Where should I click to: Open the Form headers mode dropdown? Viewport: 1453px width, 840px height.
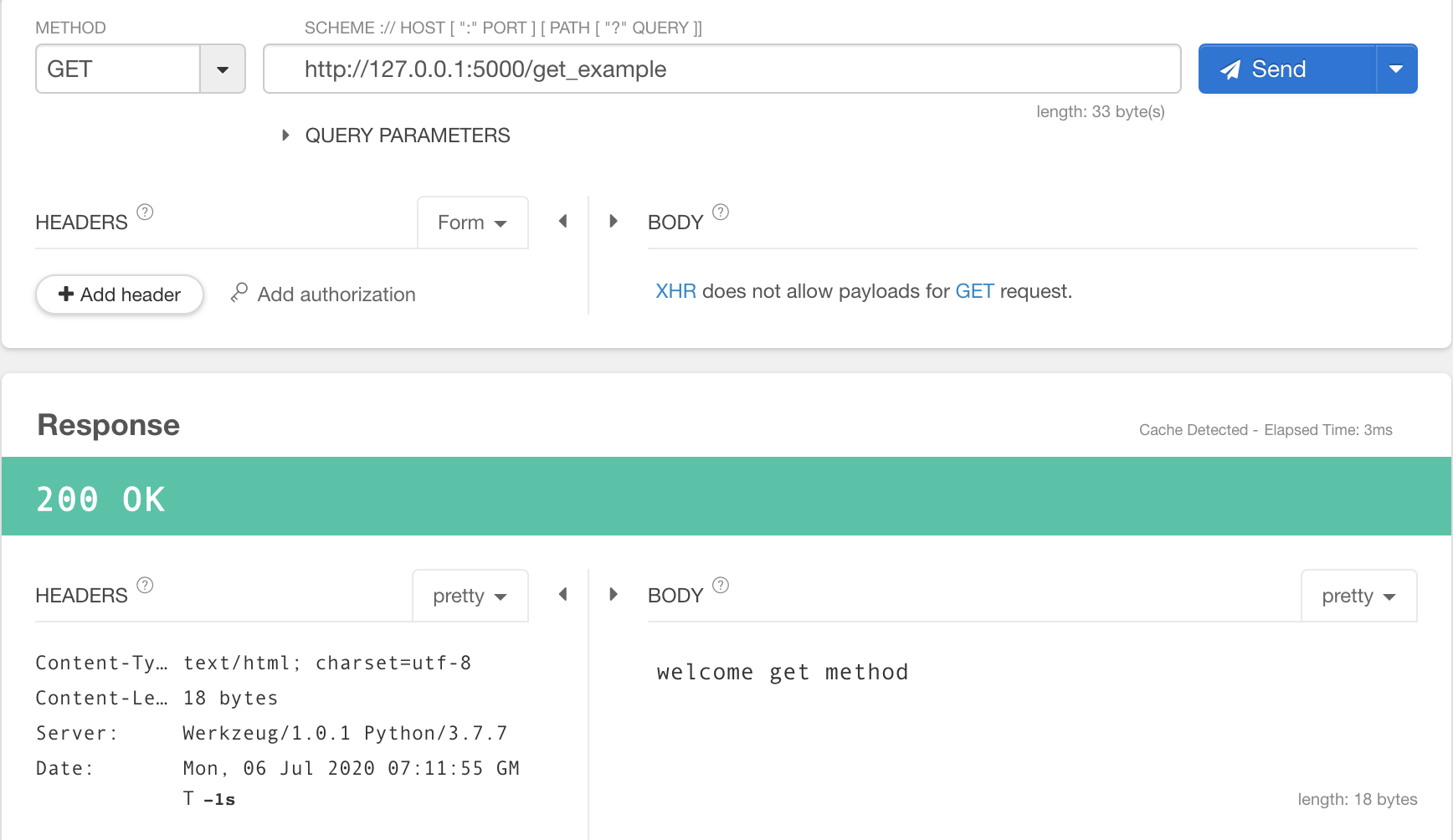coord(472,223)
